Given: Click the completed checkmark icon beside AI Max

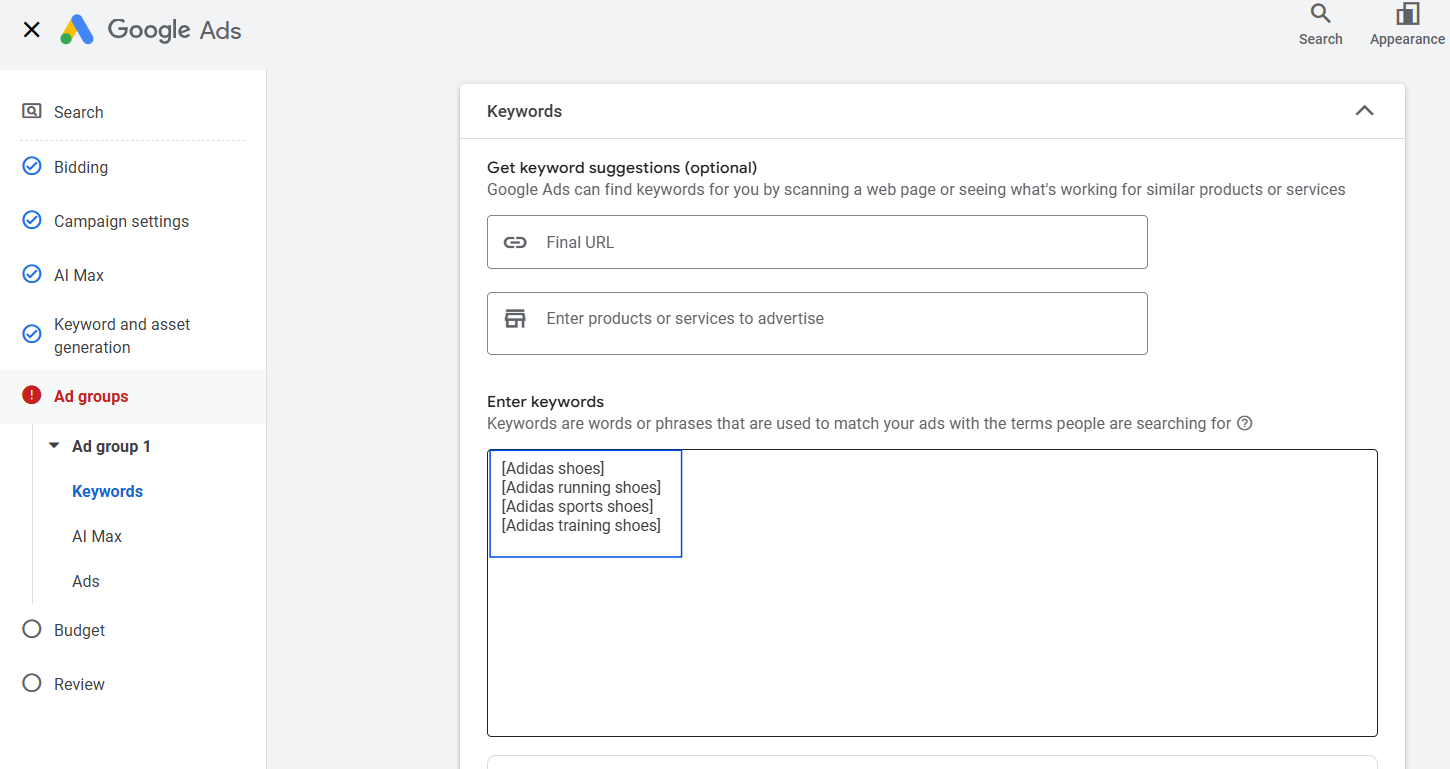Looking at the screenshot, I should [x=32, y=274].
